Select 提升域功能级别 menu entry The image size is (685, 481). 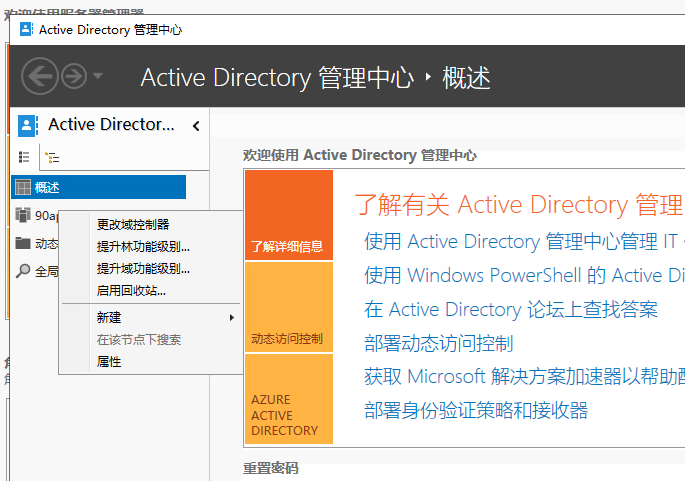click(x=143, y=268)
